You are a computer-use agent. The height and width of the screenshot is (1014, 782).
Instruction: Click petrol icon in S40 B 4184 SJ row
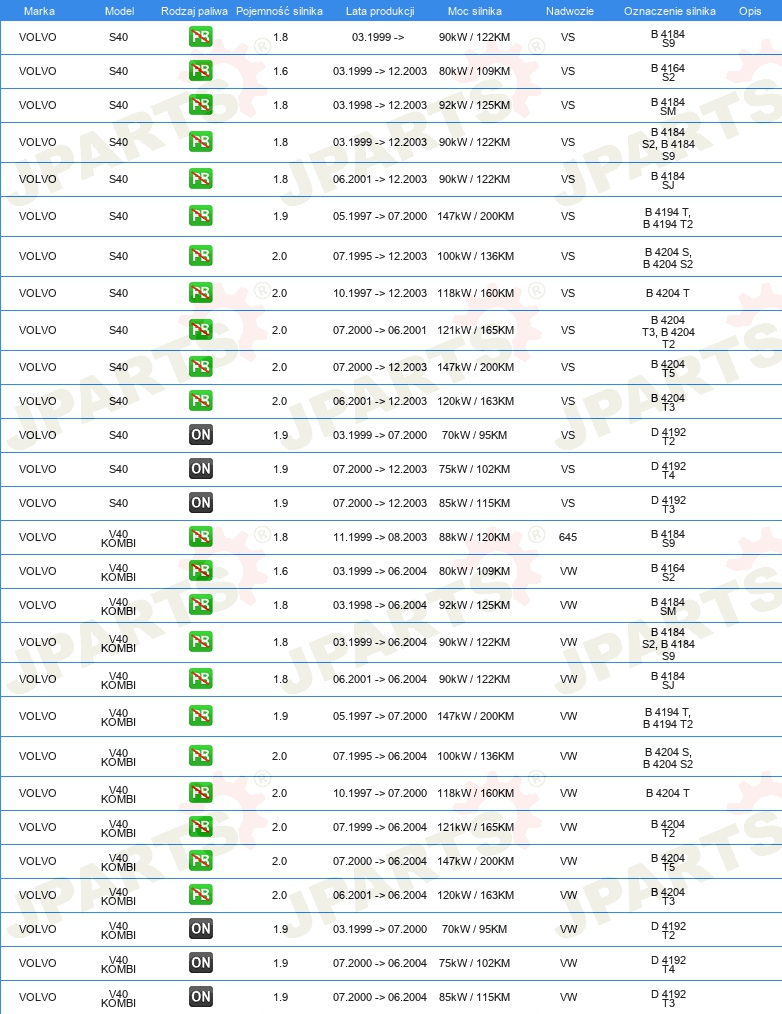(201, 178)
